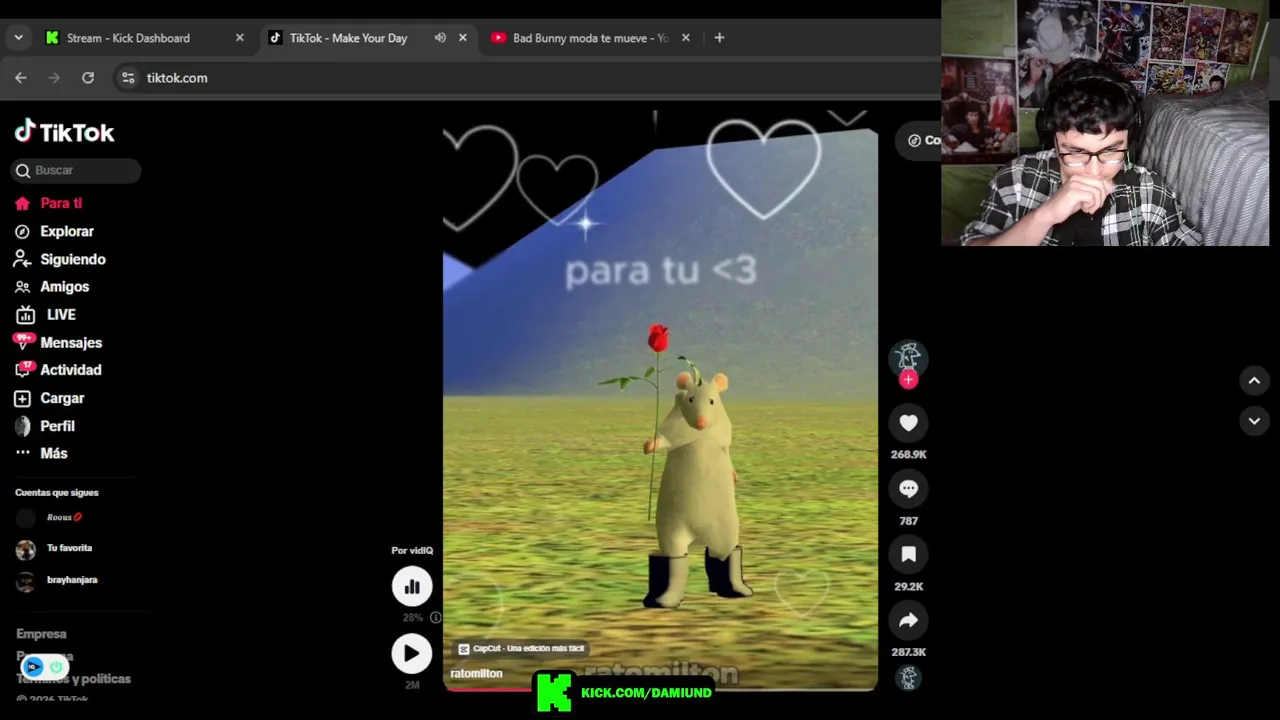Screen dimensions: 1280x720
Task: Save the video with bookmark icon
Action: coord(908,555)
